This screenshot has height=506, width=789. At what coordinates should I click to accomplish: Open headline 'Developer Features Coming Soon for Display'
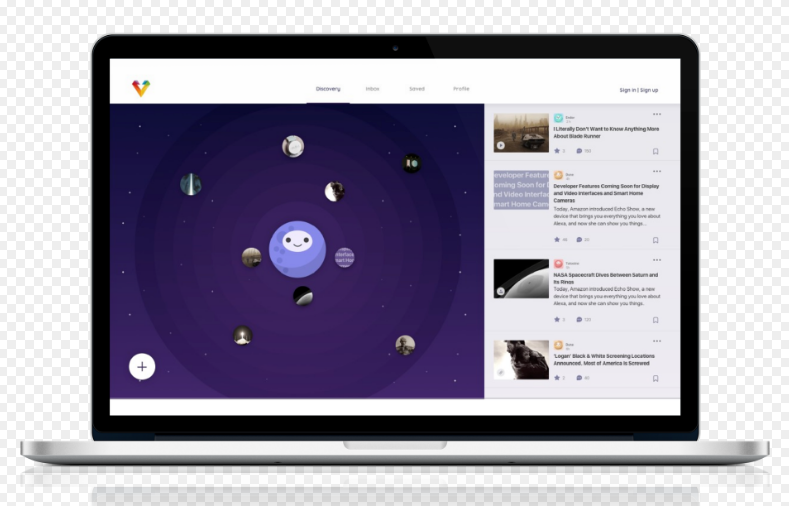(x=606, y=193)
